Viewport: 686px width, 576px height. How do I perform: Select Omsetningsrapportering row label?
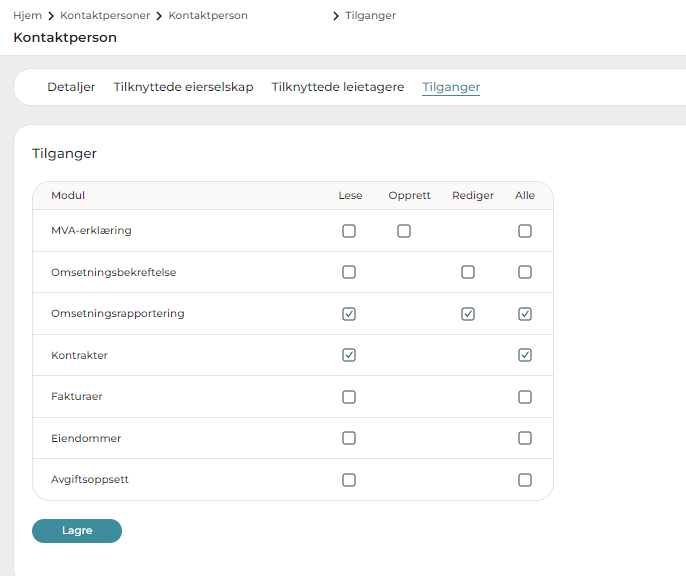point(118,314)
